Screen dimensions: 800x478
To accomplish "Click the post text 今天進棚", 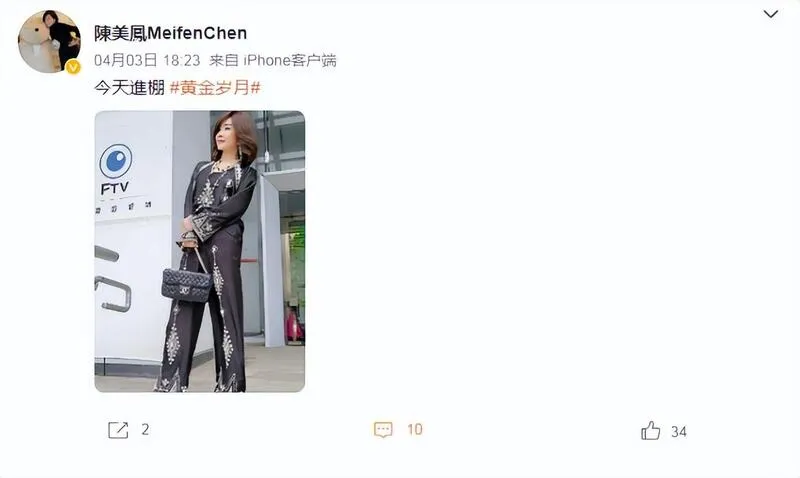I will (x=129, y=88).
